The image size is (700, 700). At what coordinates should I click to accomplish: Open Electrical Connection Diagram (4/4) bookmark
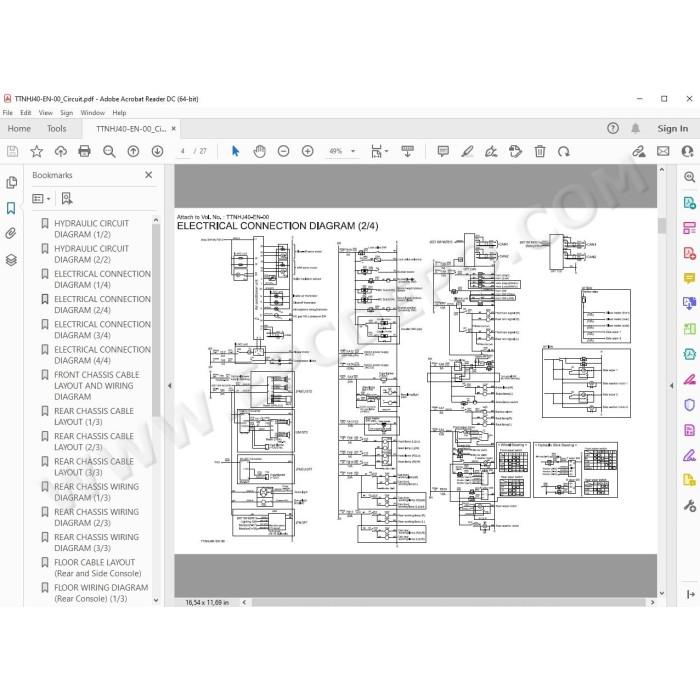(x=102, y=355)
